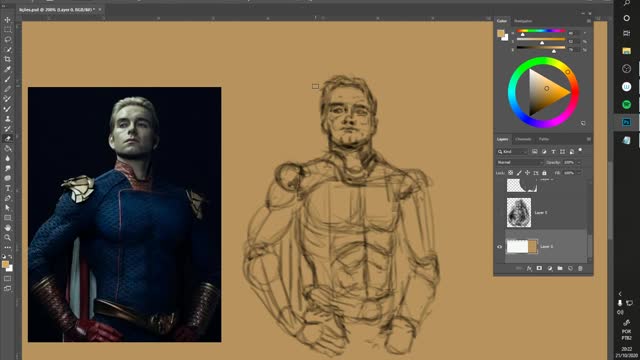Click the Layer 5 thumbnail
640x360 pixels.
[519, 213]
